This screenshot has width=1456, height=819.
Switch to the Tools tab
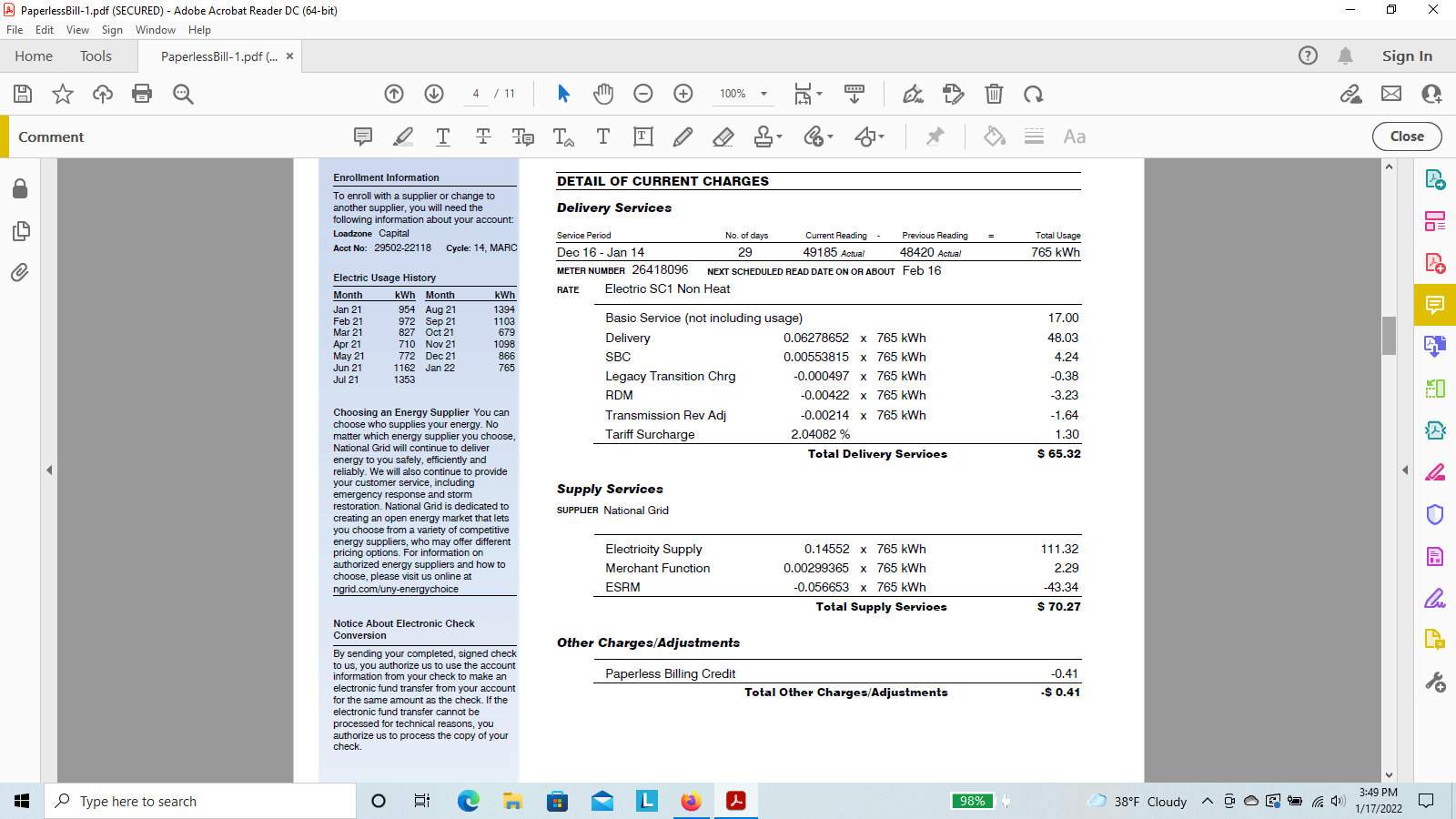click(96, 56)
